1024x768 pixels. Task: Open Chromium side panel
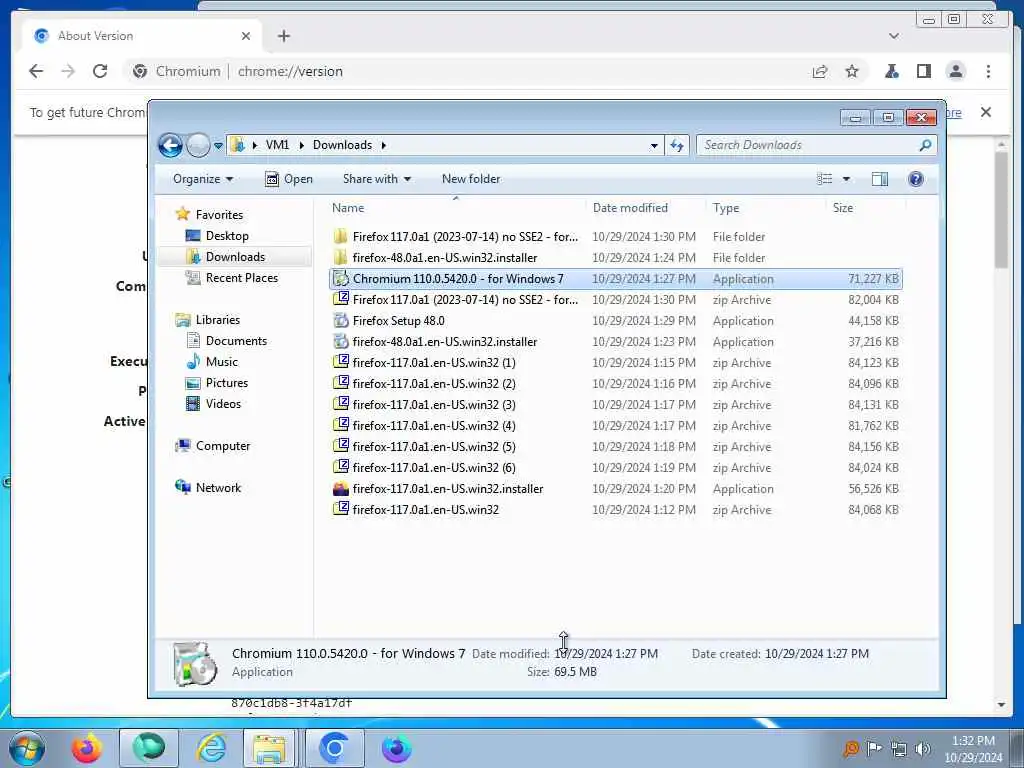923,71
